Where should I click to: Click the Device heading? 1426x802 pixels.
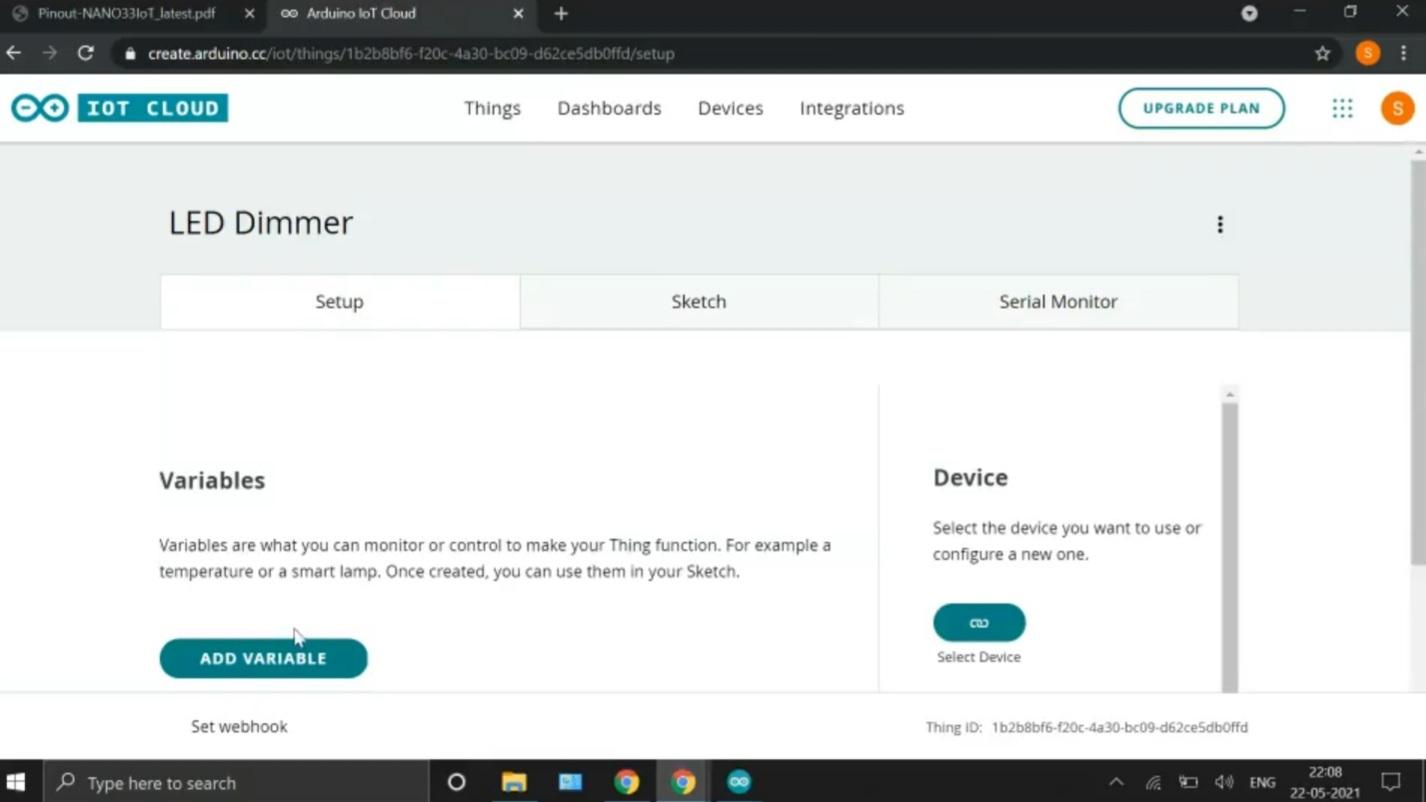click(970, 477)
